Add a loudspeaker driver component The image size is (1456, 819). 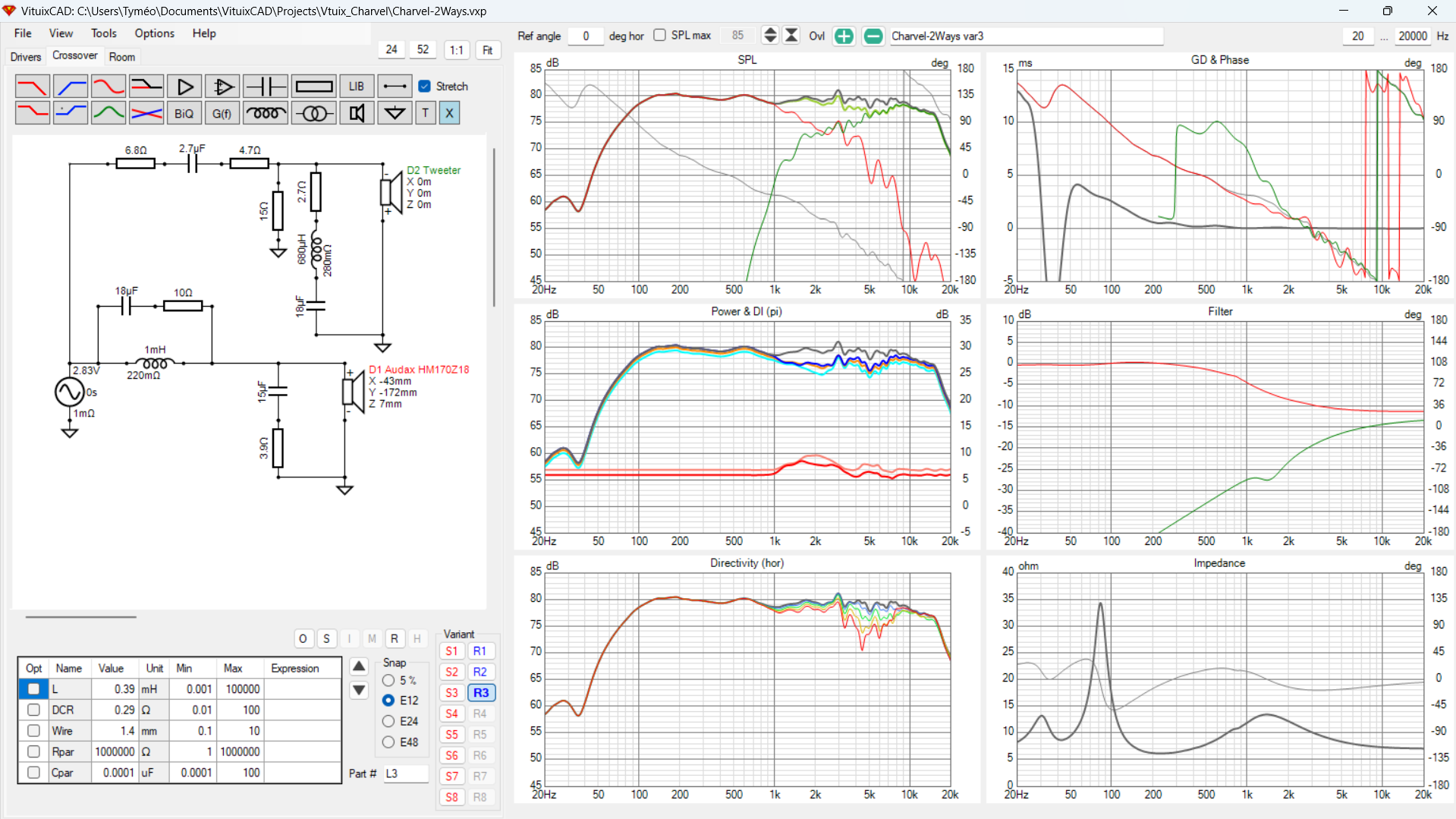(357, 113)
